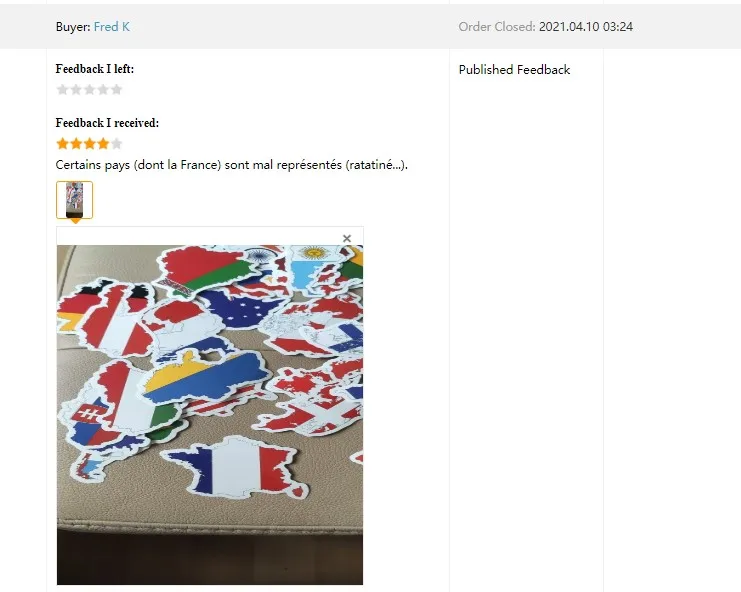The width and height of the screenshot is (741, 592).
Task: Rate five stars under Feedback I left
Action: coord(117,90)
